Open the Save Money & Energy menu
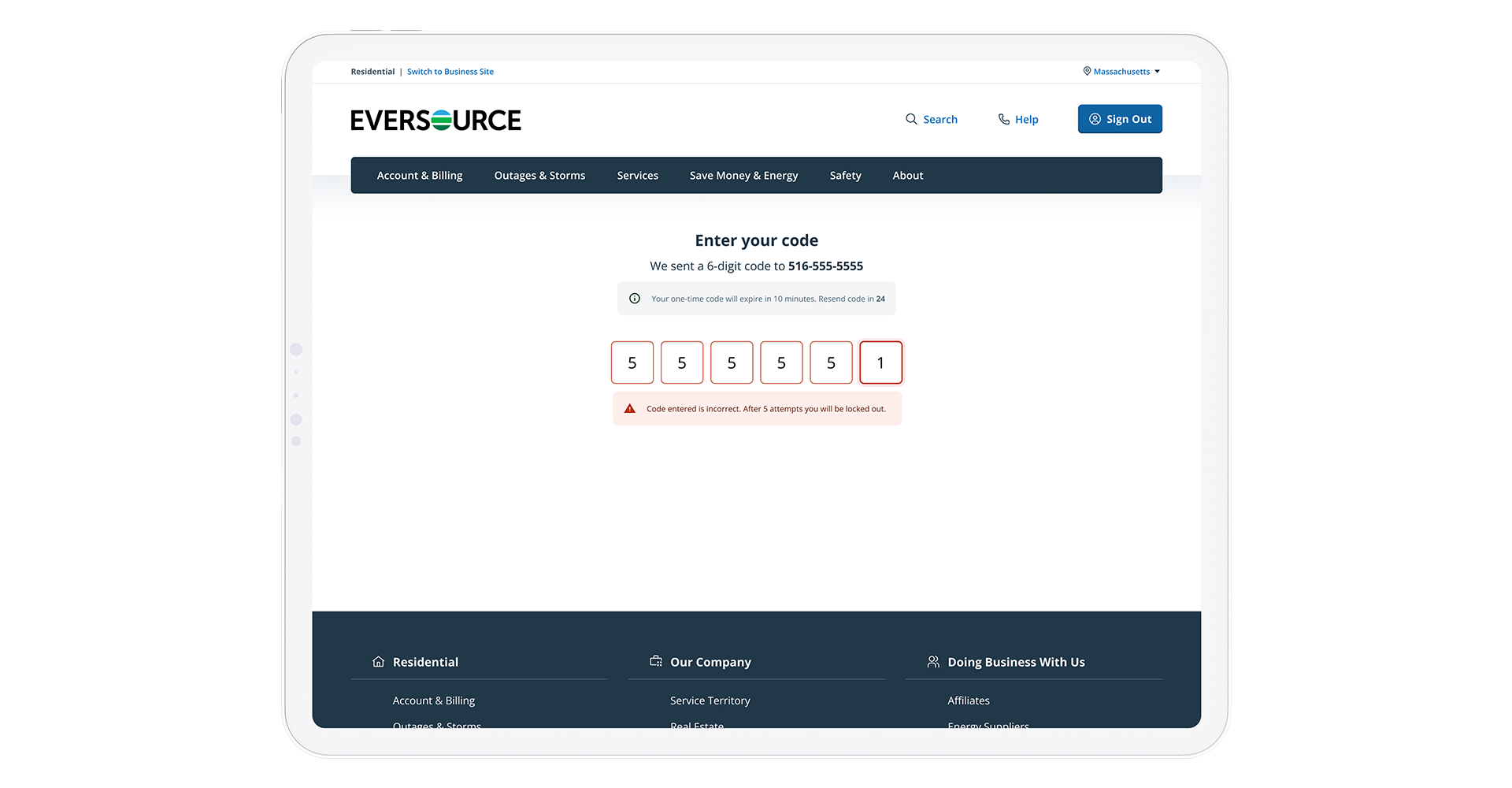This screenshot has width=1512, height=788. click(744, 175)
